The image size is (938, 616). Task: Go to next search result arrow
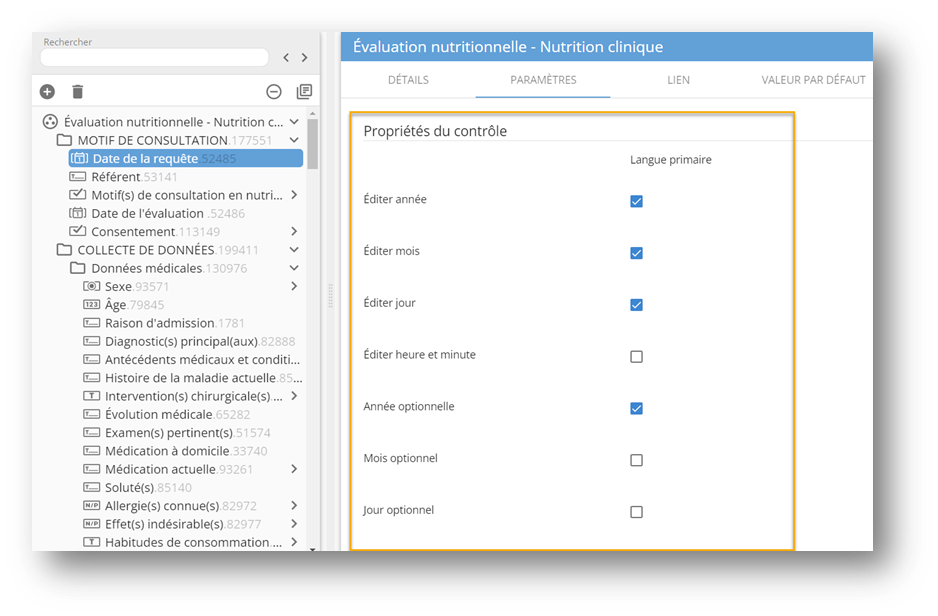pyautogui.click(x=305, y=58)
